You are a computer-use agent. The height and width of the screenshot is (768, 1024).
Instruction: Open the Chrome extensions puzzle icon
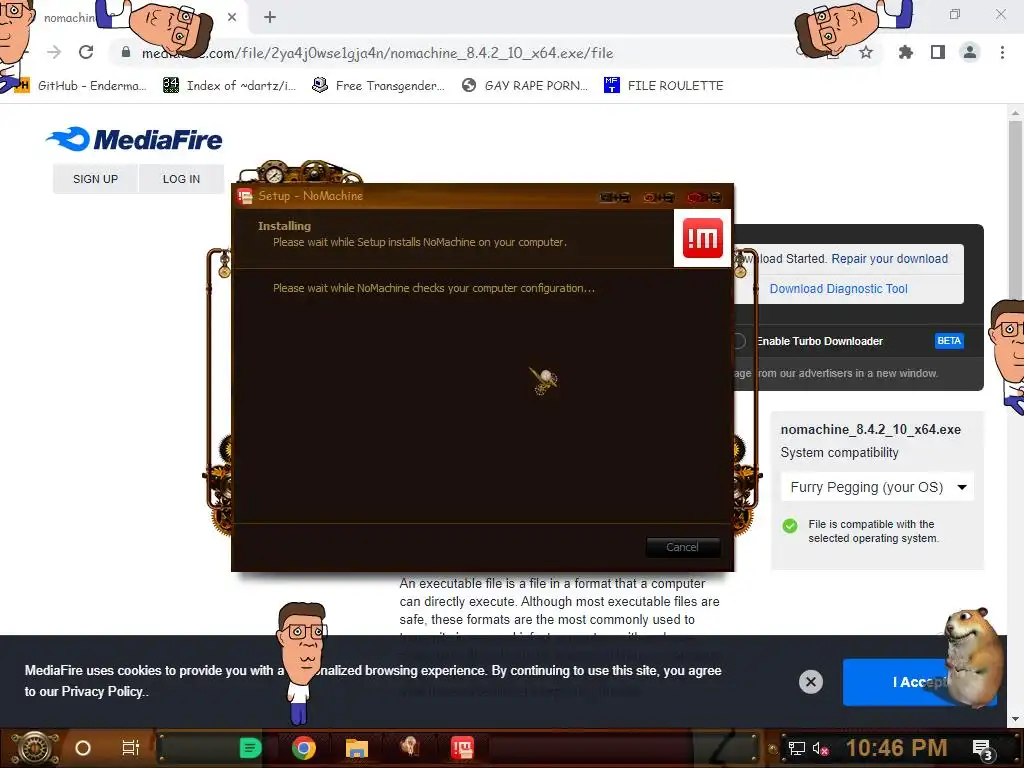coord(905,52)
